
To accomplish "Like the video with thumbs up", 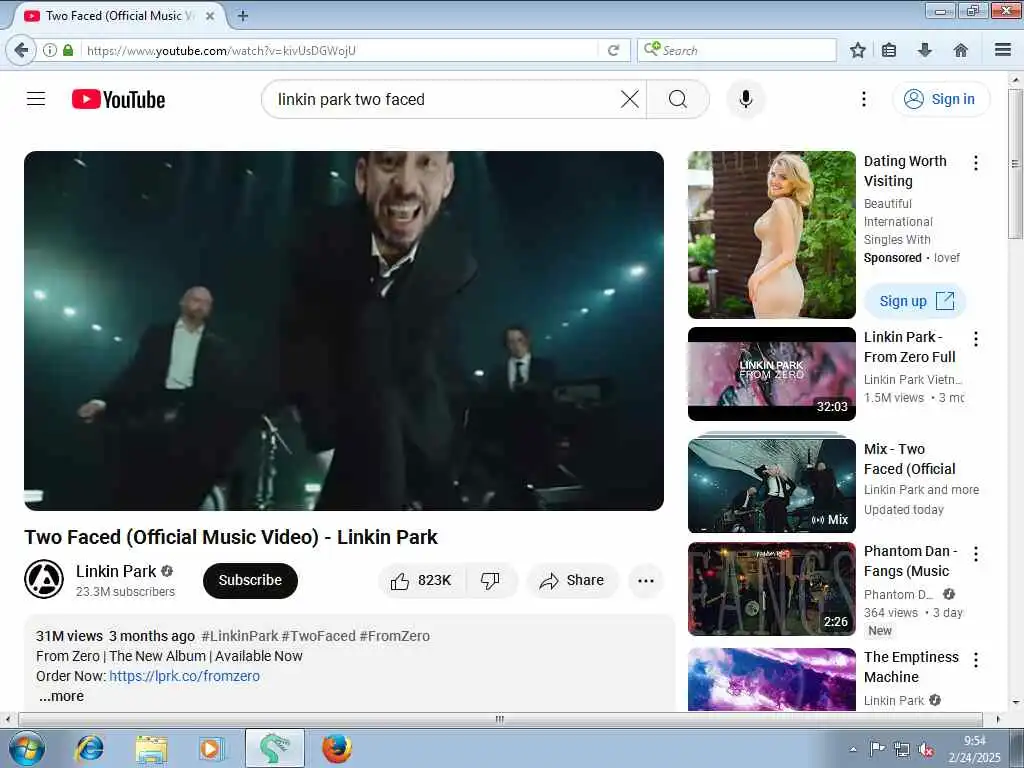I will 422,581.
